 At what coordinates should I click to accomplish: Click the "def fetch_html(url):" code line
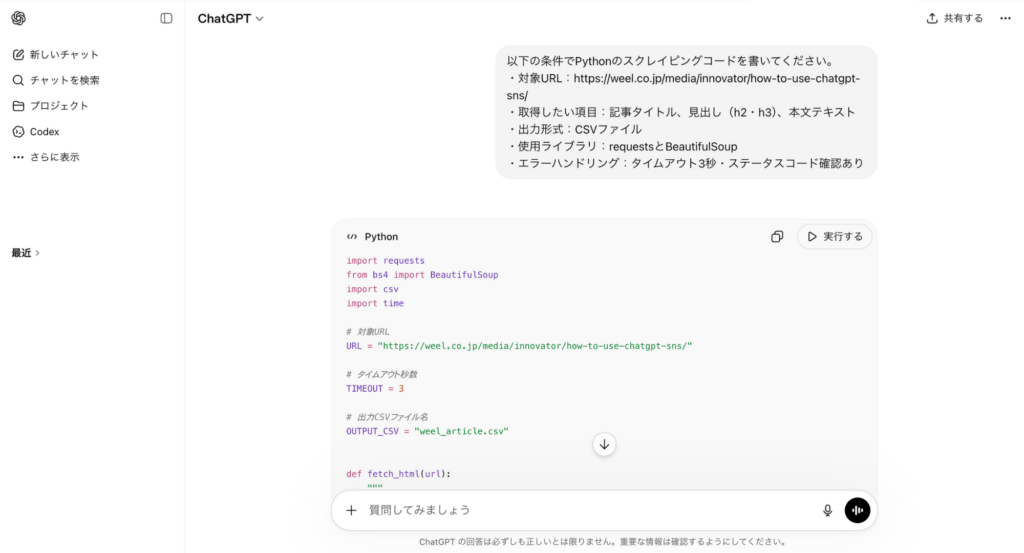(398, 474)
